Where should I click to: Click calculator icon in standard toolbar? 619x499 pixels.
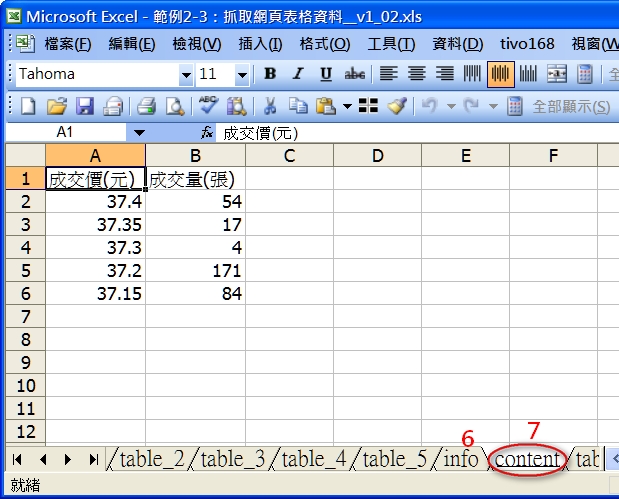(x=514, y=106)
